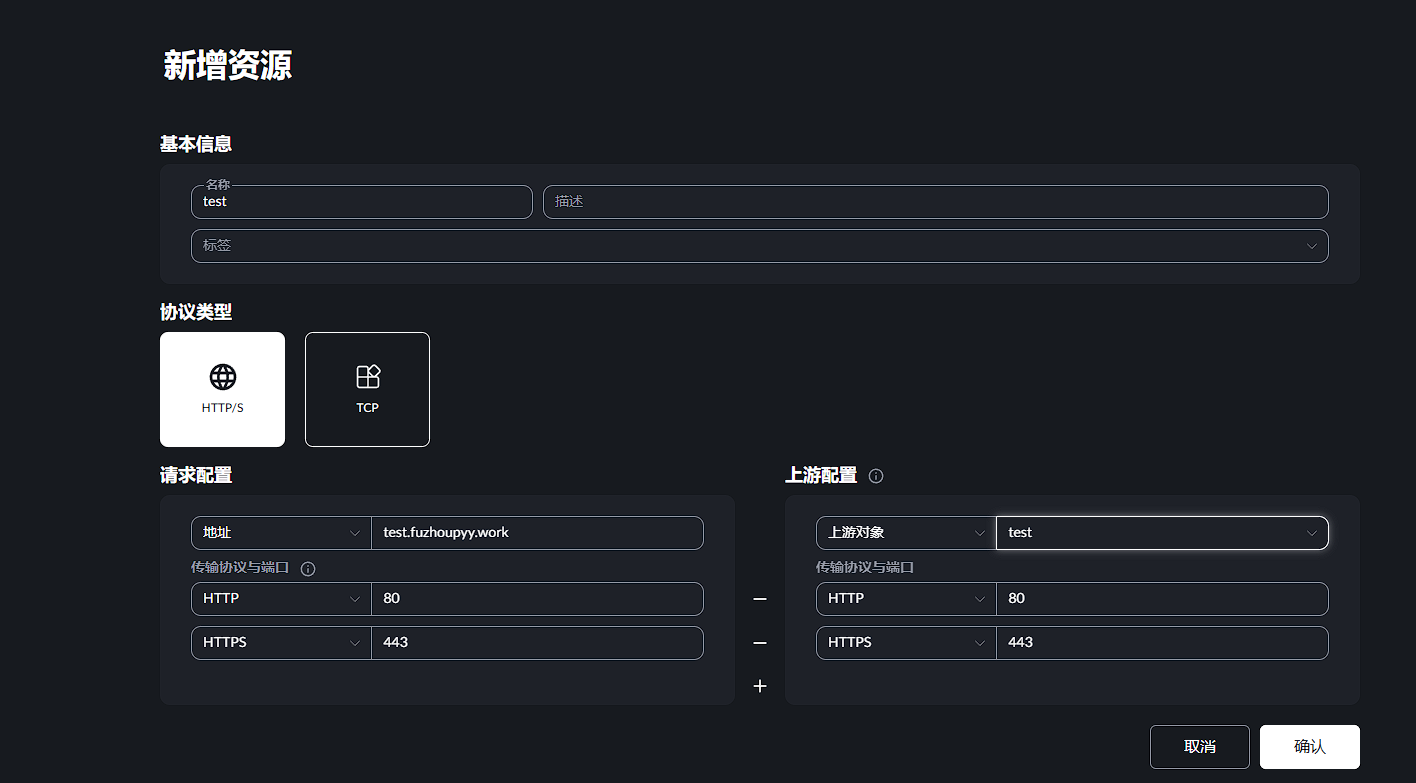The width and height of the screenshot is (1416, 783).
Task: Change request HTTPS protocol dropdown
Action: coord(281,643)
